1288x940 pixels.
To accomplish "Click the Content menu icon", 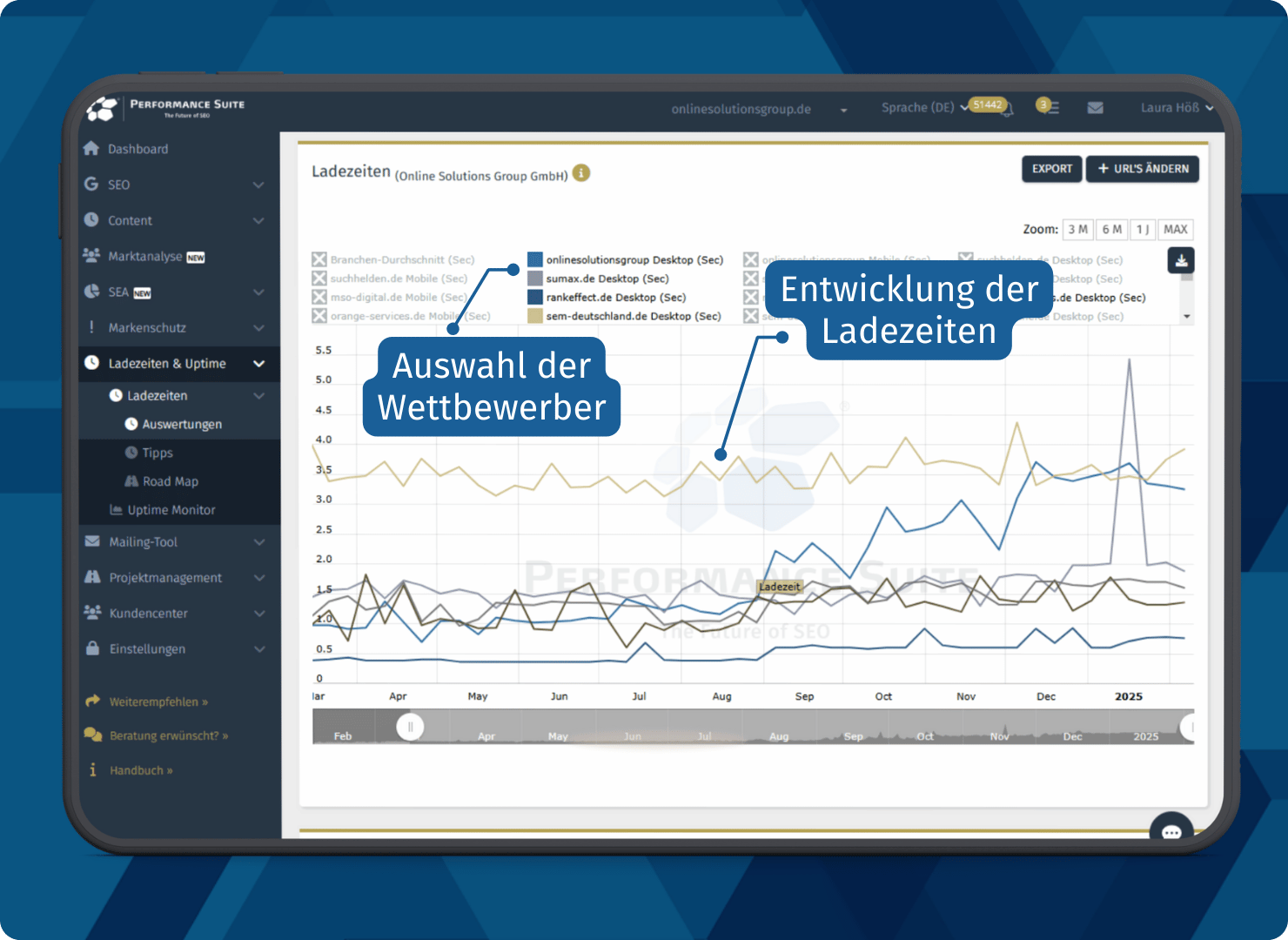I will click(91, 219).
